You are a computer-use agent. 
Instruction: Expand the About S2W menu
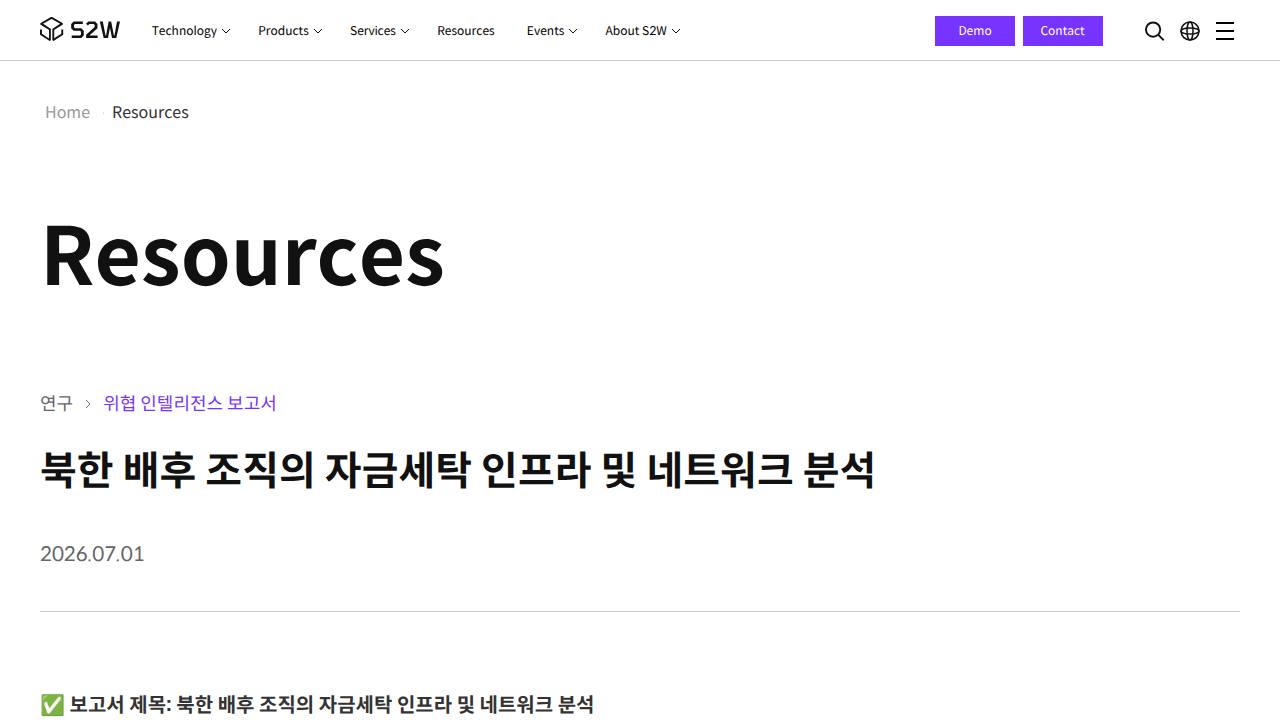(643, 31)
